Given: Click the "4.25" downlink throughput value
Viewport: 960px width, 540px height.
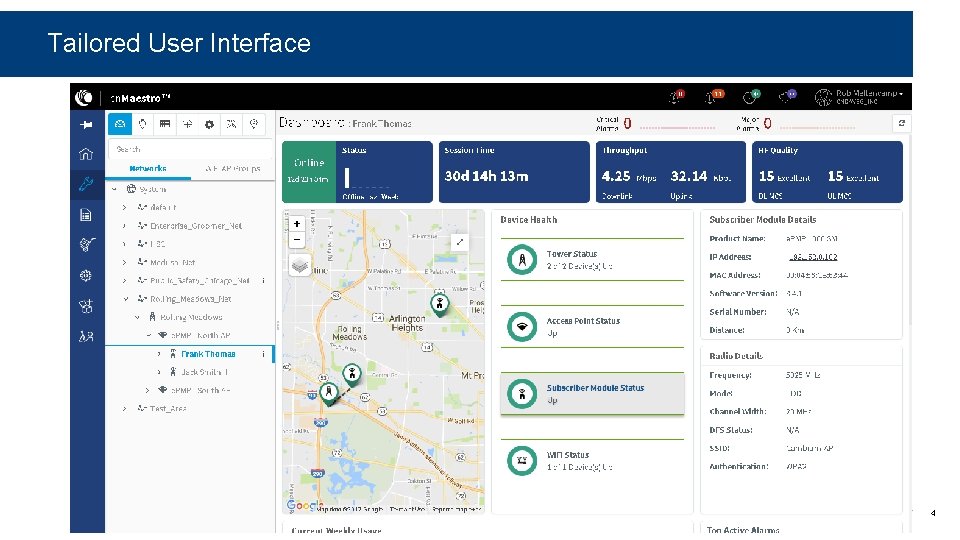Looking at the screenshot, I should [x=616, y=176].
